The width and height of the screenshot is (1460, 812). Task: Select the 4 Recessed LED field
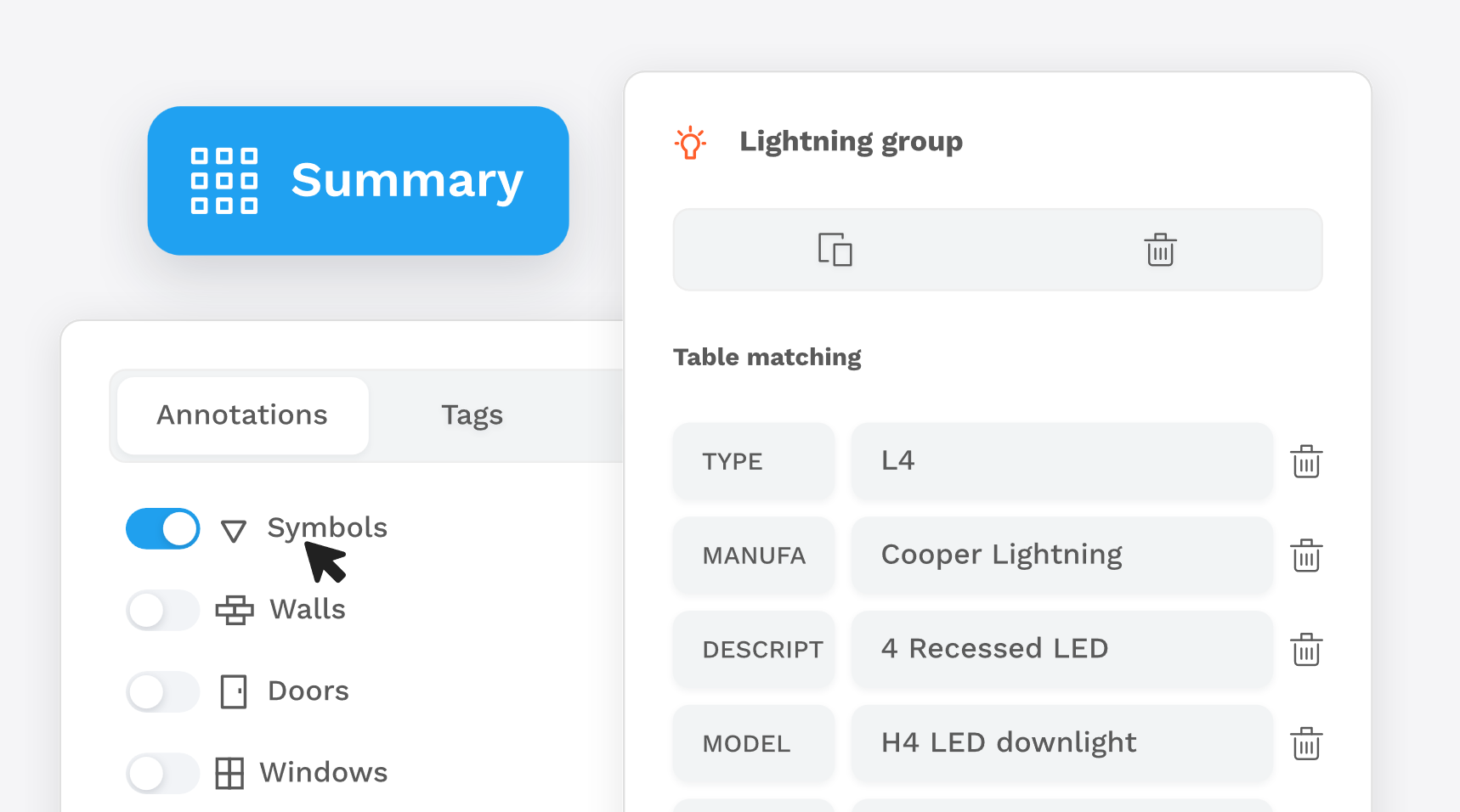click(x=1061, y=650)
